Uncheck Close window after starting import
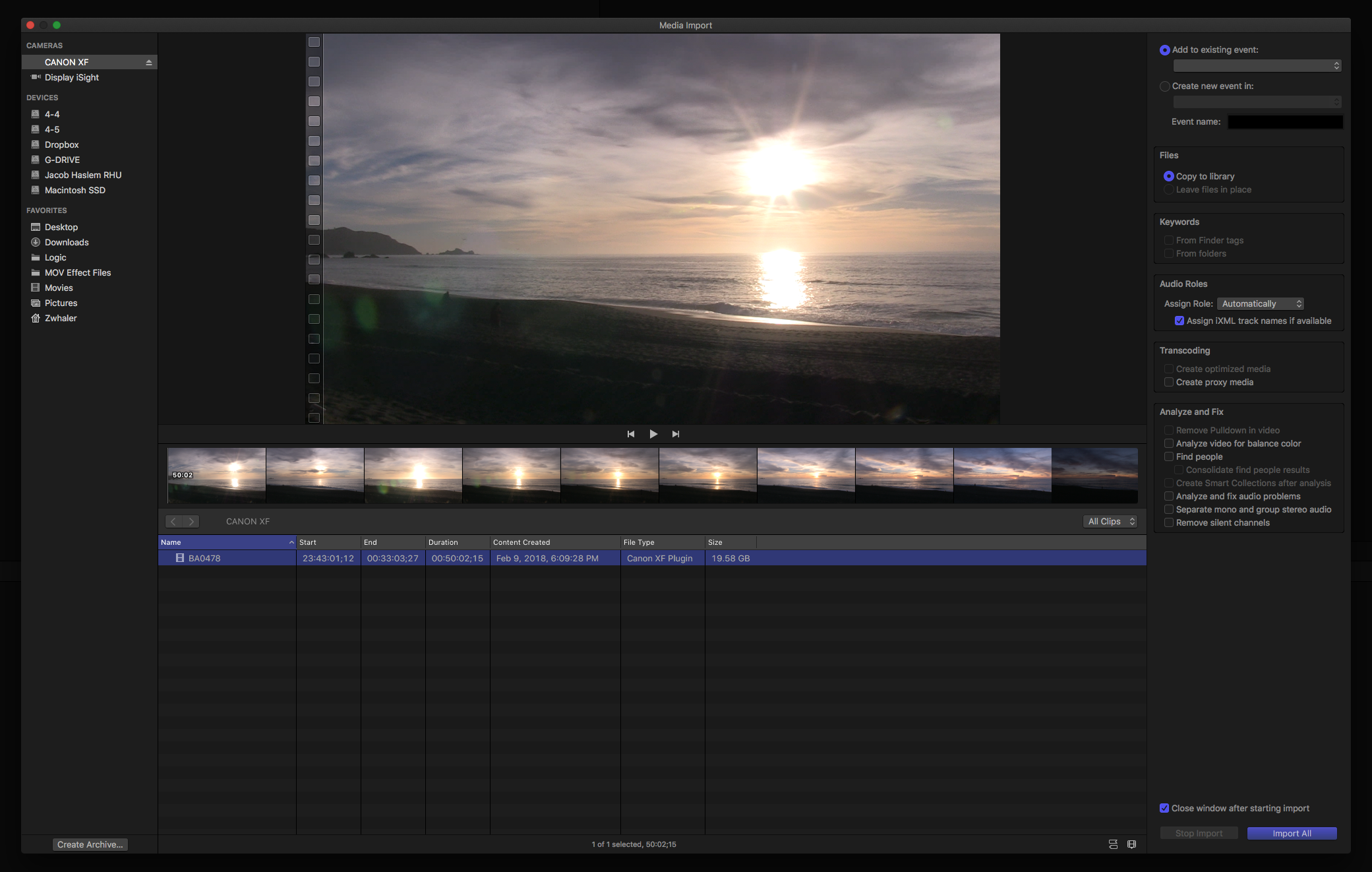Screen dimensions: 1372x872 point(1164,809)
